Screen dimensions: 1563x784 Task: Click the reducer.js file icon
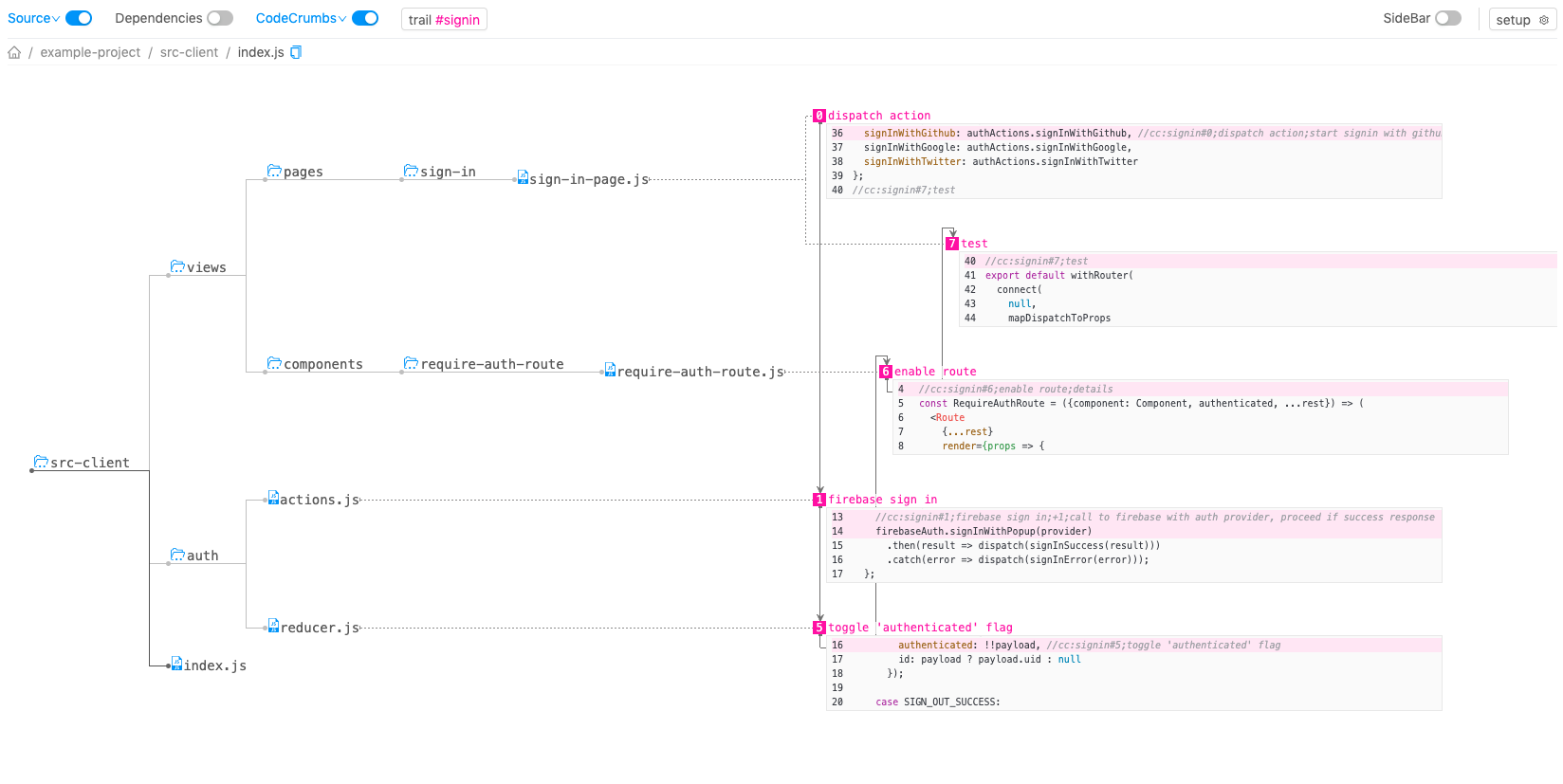[x=273, y=626]
